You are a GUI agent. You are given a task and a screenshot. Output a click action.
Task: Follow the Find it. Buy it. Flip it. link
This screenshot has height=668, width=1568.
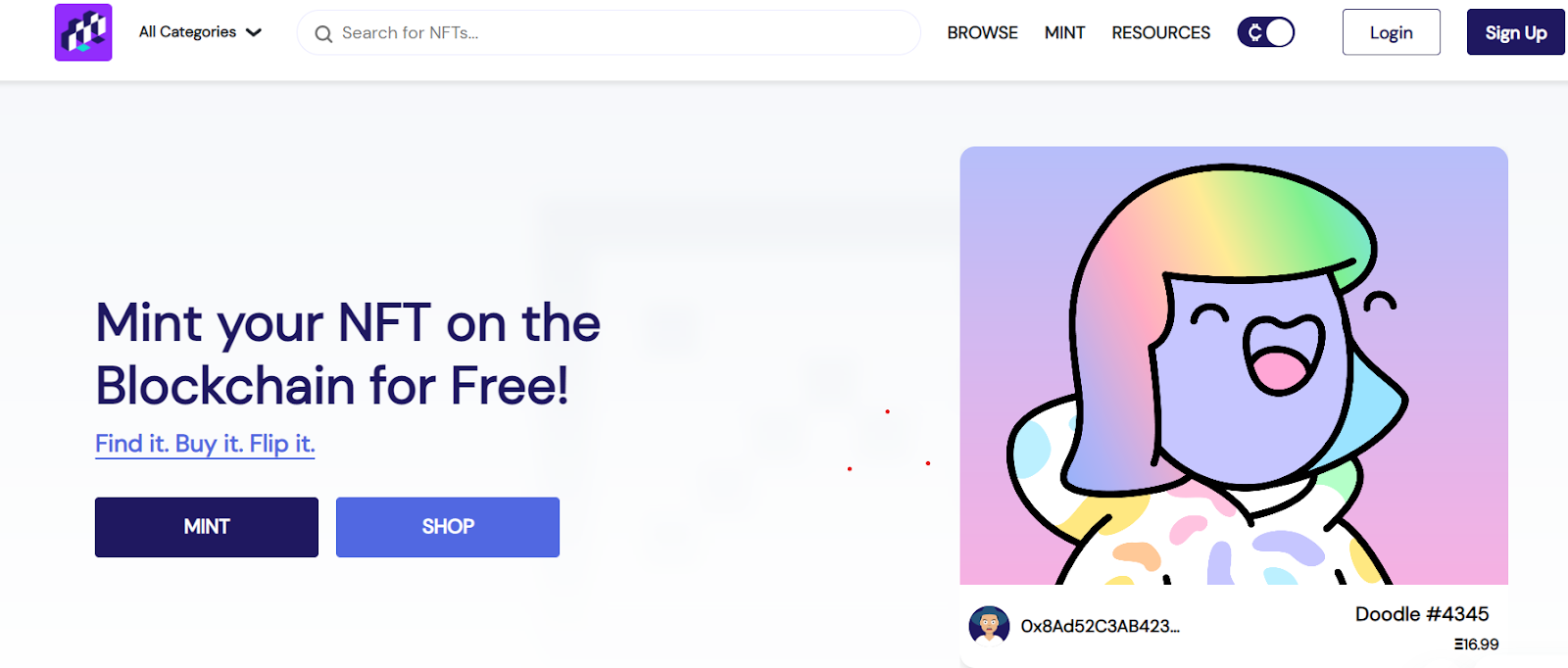tap(205, 444)
